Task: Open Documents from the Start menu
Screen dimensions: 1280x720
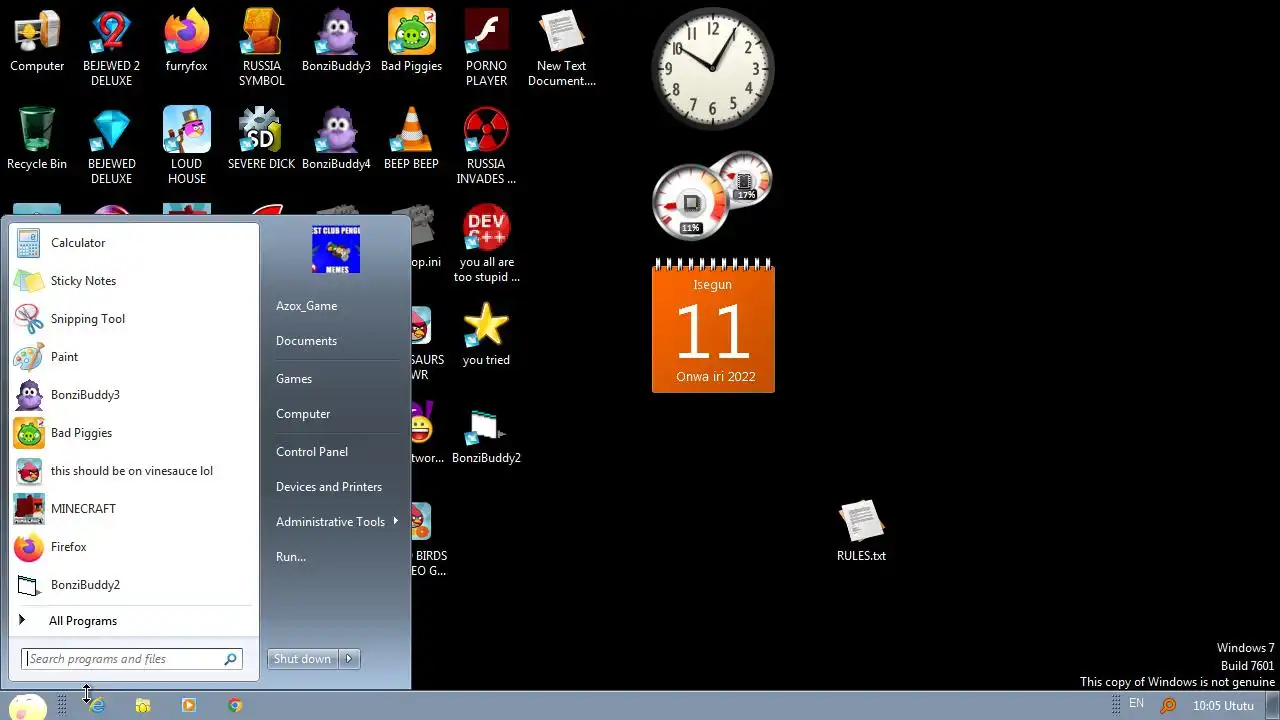Action: pyautogui.click(x=336, y=341)
